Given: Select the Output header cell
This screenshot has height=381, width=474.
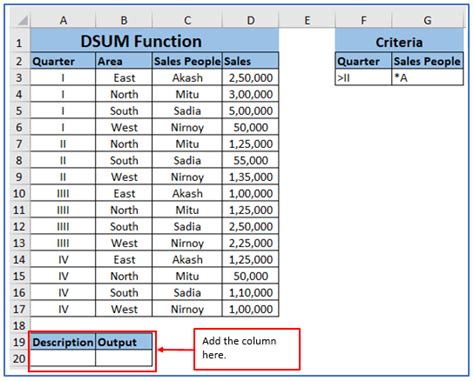Looking at the screenshot, I should [124, 342].
